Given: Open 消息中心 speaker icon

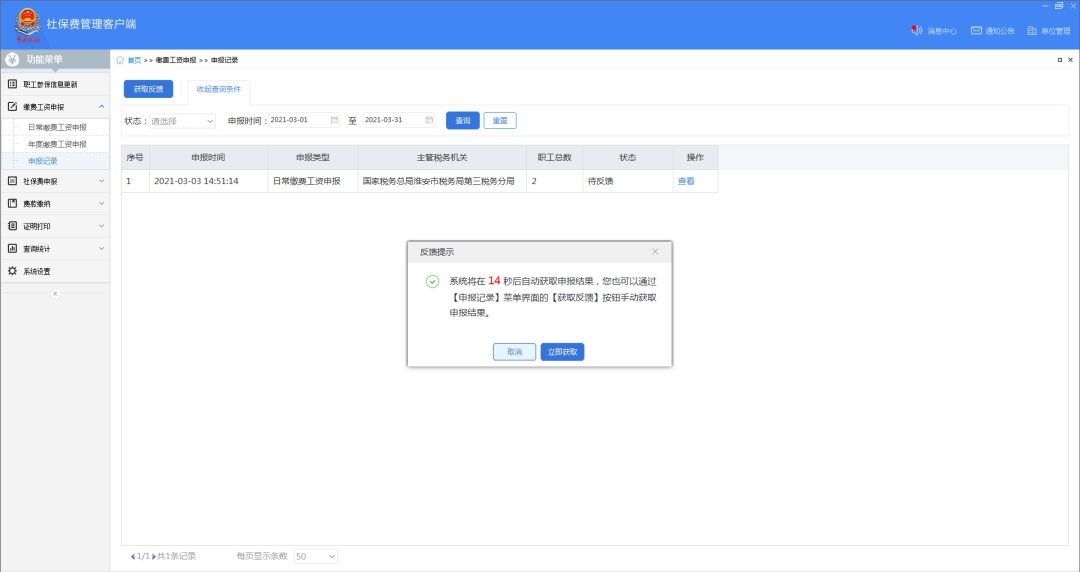Looking at the screenshot, I should tap(916, 30).
